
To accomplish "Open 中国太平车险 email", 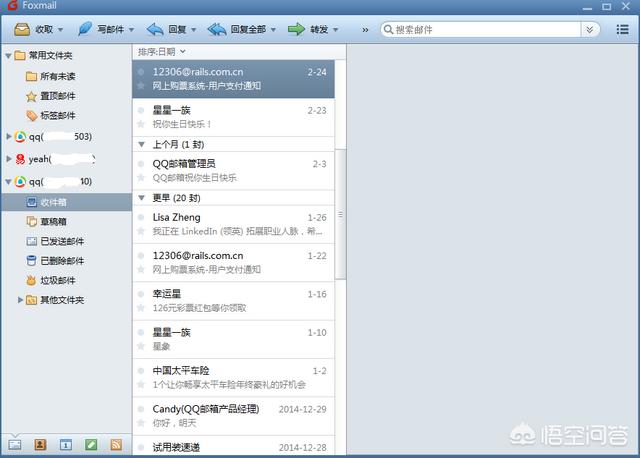I will [233, 378].
